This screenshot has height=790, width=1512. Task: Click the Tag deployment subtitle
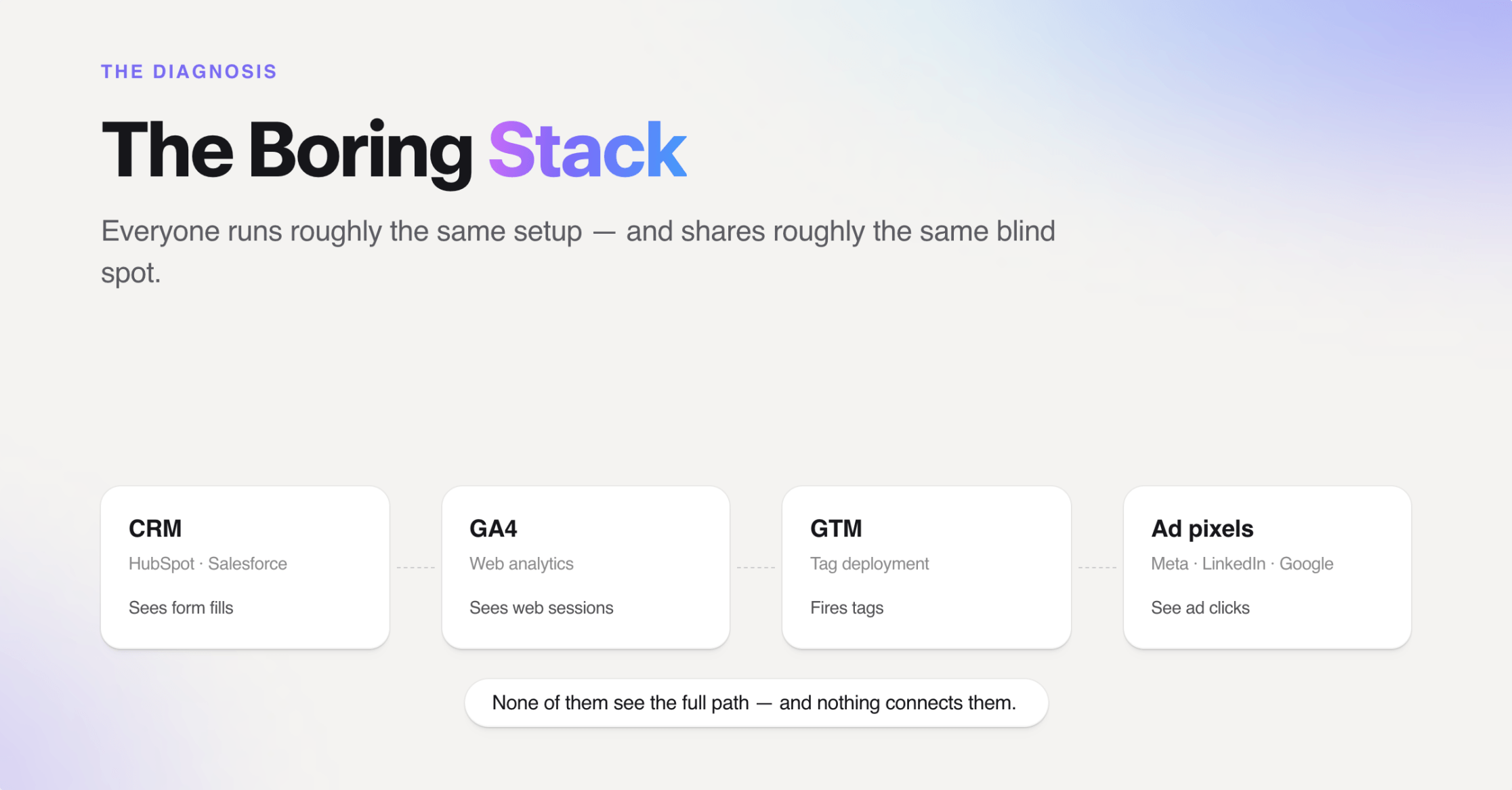click(x=869, y=564)
